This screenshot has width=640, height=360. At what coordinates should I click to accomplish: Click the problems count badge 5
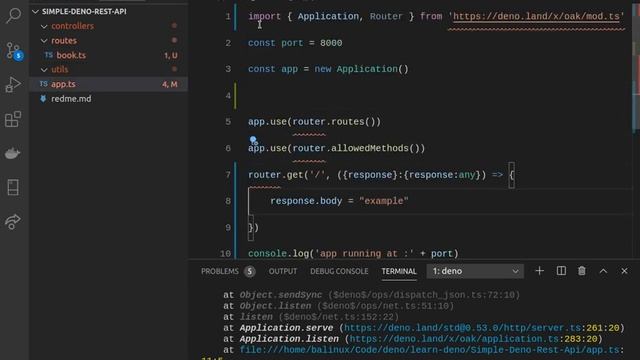[x=250, y=271]
